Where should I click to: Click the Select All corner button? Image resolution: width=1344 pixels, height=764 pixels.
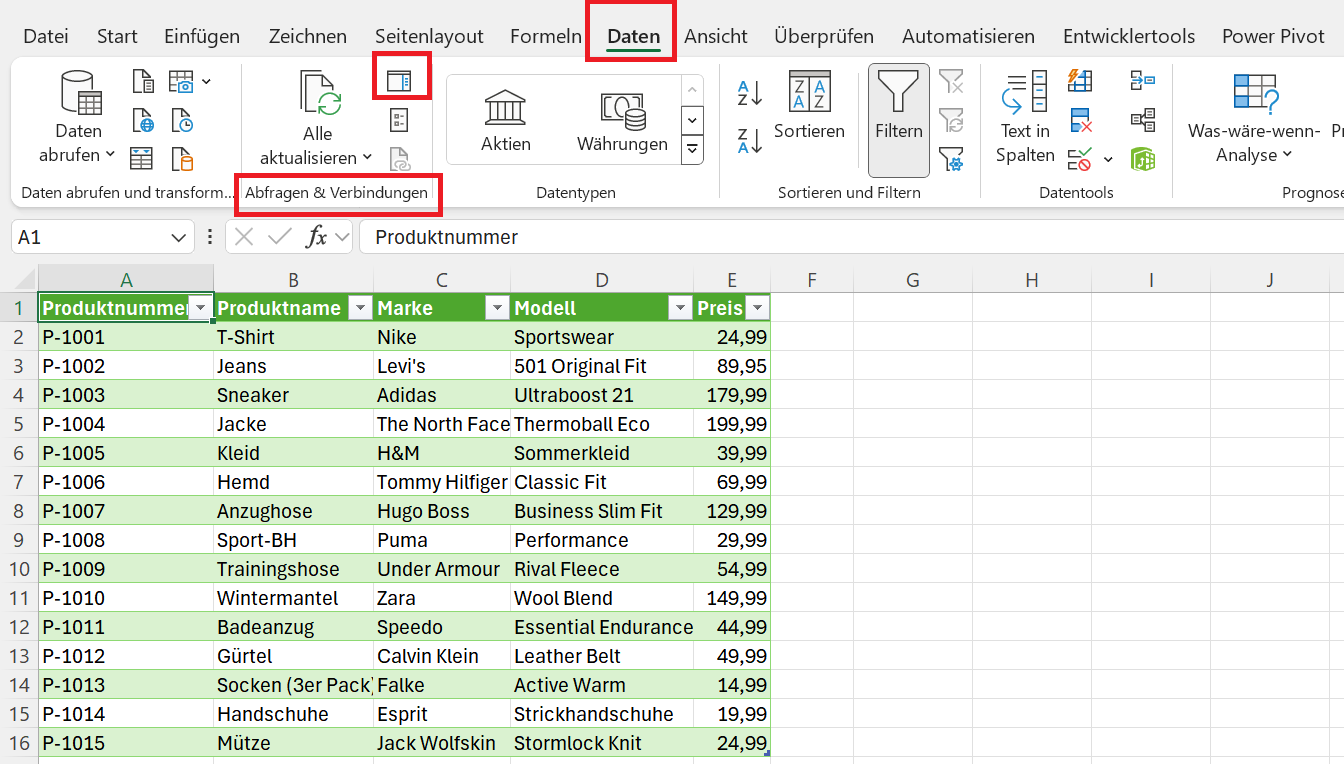click(x=19, y=279)
